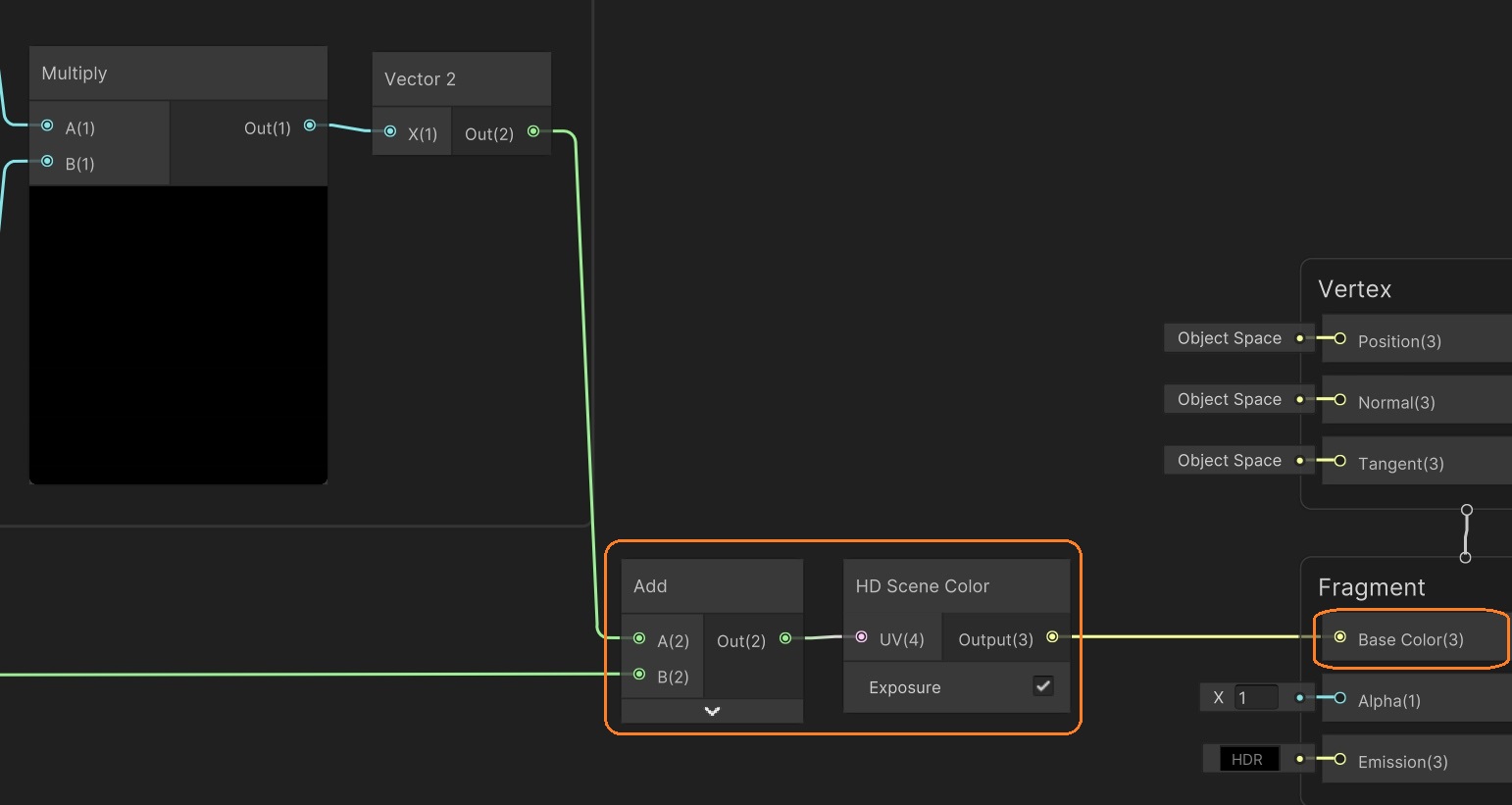
Task: Click the Multiply node A(1) input port
Action: coord(47,126)
